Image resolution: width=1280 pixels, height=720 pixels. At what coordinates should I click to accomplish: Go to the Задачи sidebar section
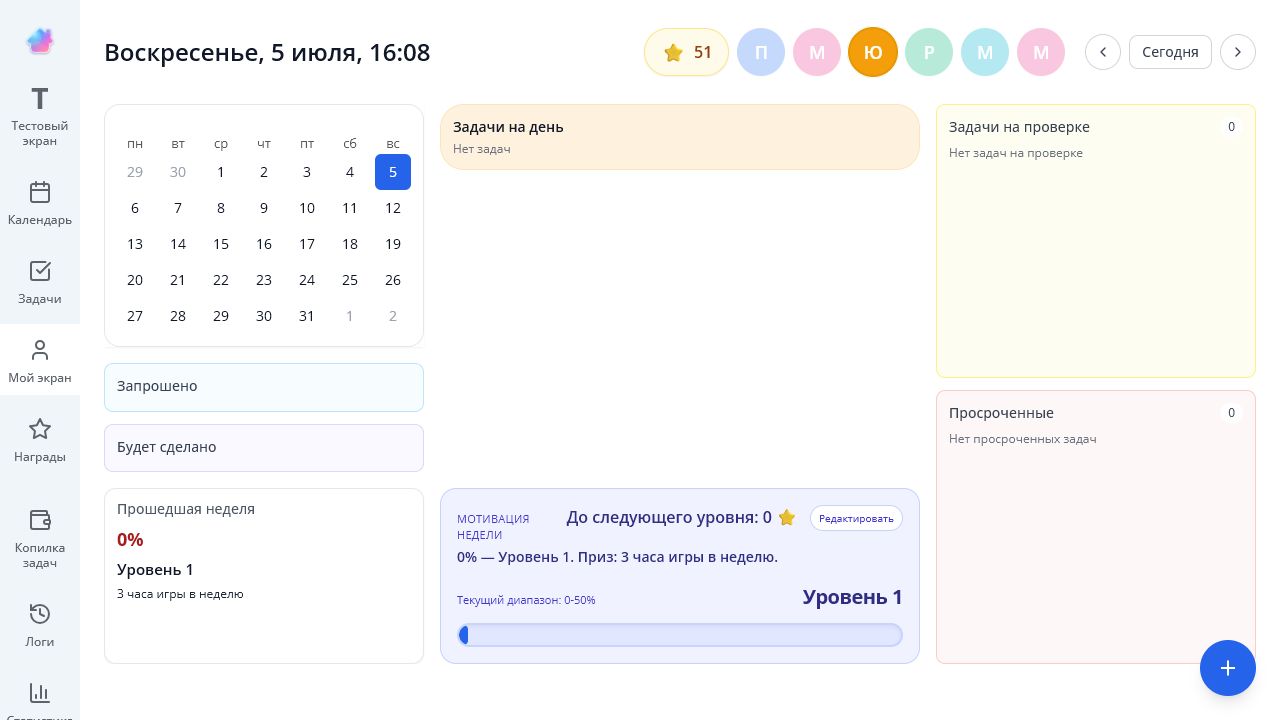(x=40, y=283)
